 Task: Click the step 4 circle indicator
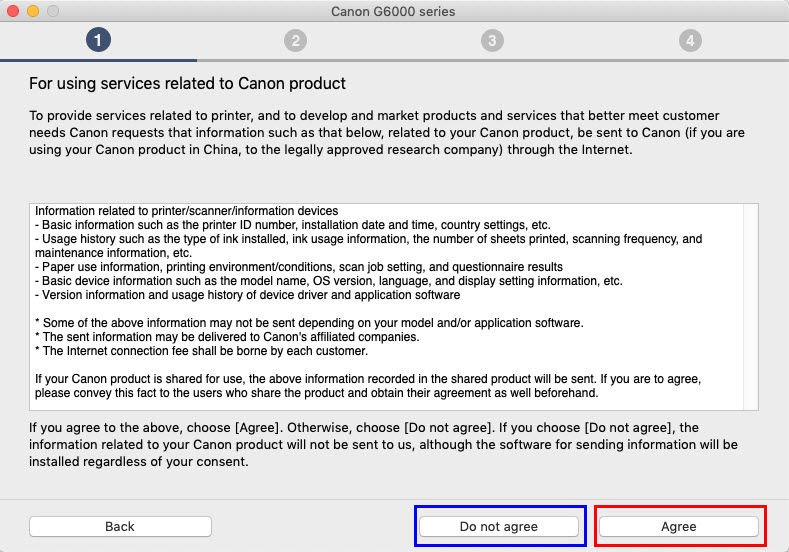coord(690,40)
